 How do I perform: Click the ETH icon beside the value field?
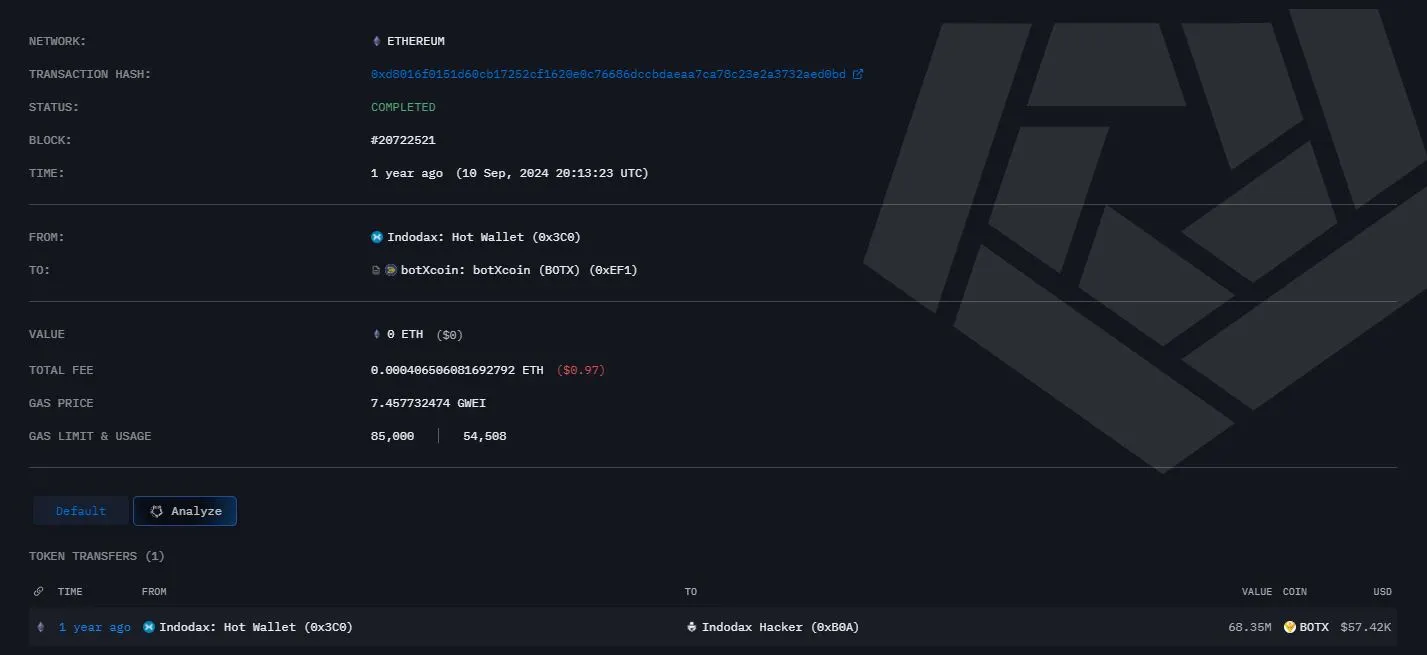(377, 334)
